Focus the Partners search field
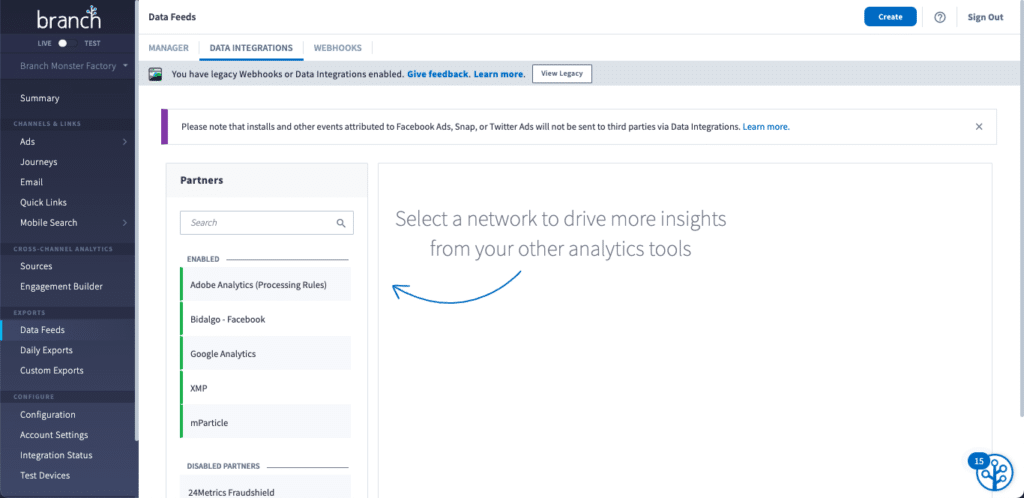The image size is (1024, 498). pyautogui.click(x=260, y=223)
